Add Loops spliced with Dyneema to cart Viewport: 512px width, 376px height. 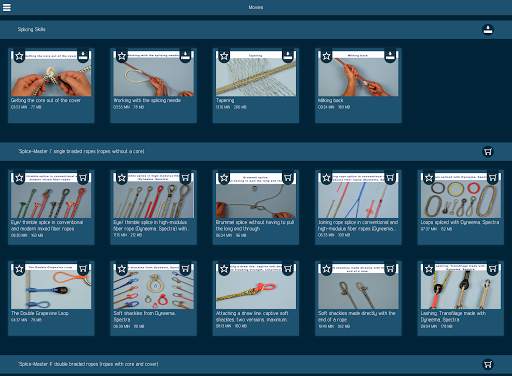pos(493,178)
